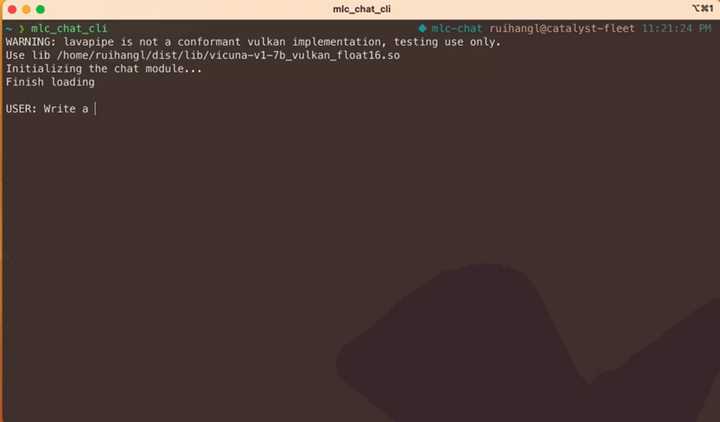Click the mlc-chat environment label
720x422 pixels.
click(457, 28)
